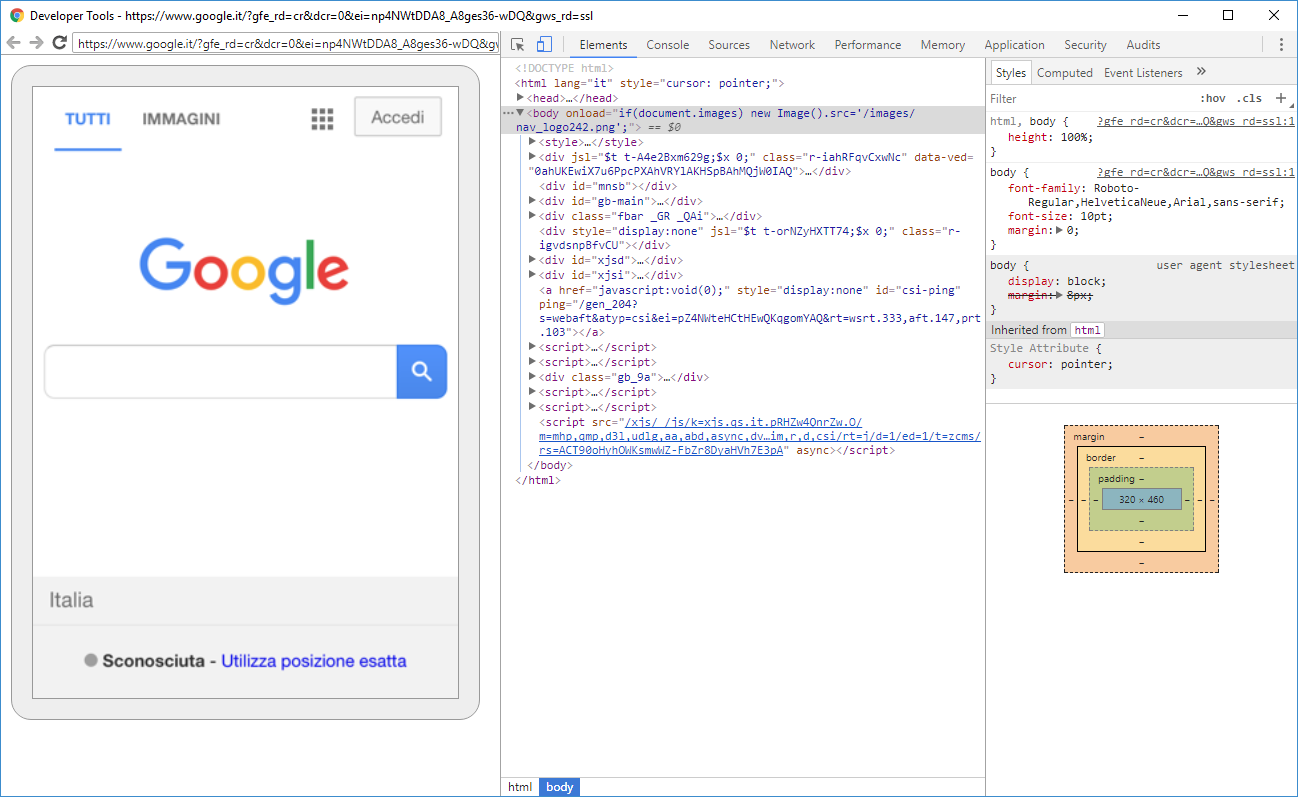Open the Network tab
Viewport: 1298px width, 797px height.
coord(792,45)
